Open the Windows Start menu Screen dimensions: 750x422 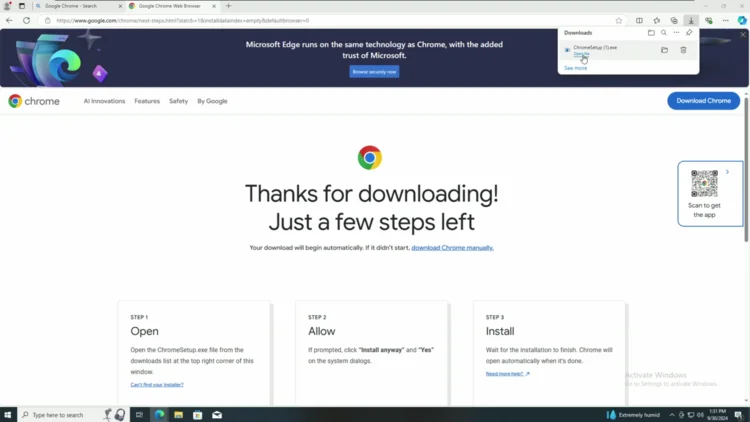8,415
